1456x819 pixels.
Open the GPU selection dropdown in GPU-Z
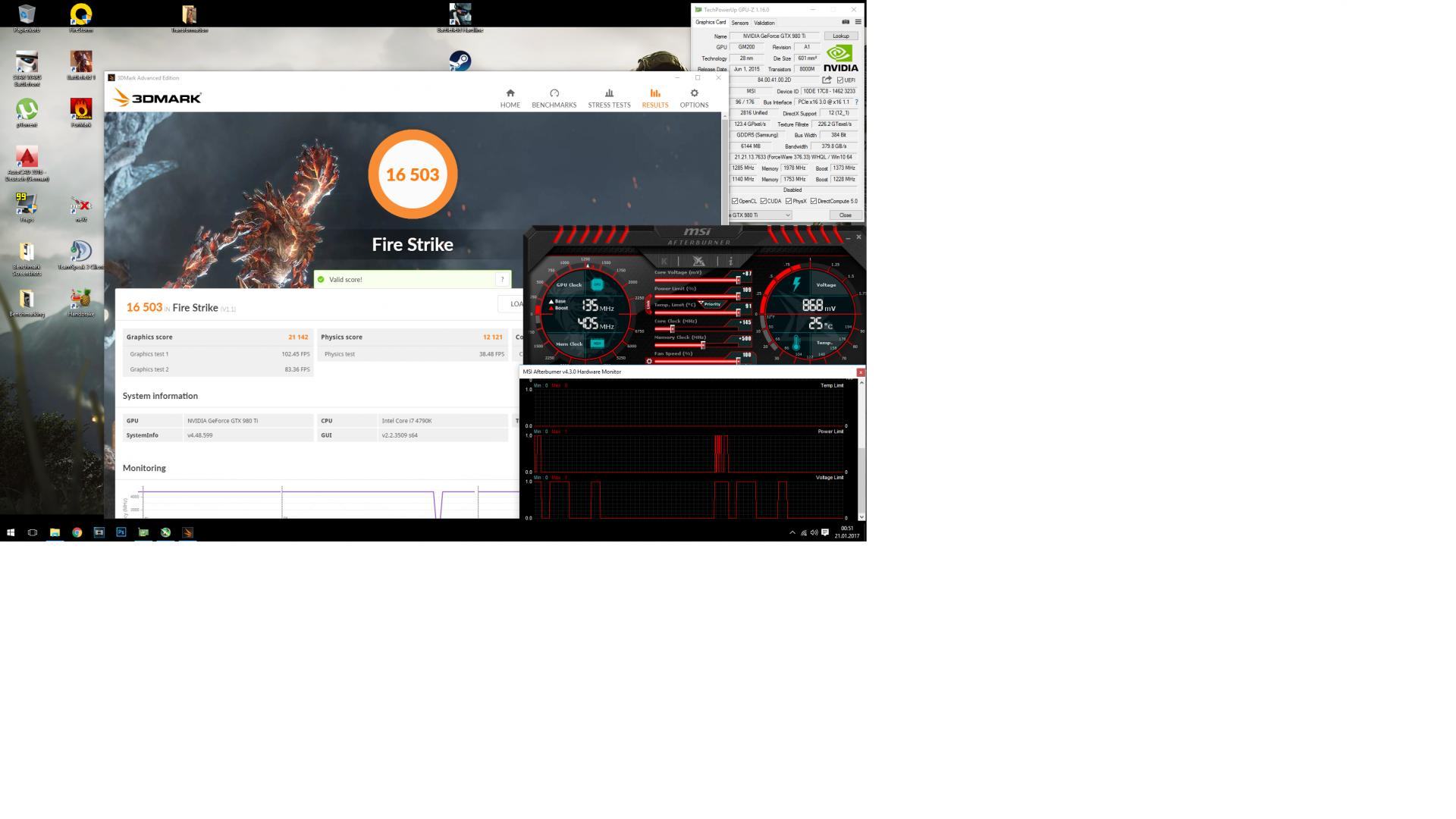click(761, 215)
